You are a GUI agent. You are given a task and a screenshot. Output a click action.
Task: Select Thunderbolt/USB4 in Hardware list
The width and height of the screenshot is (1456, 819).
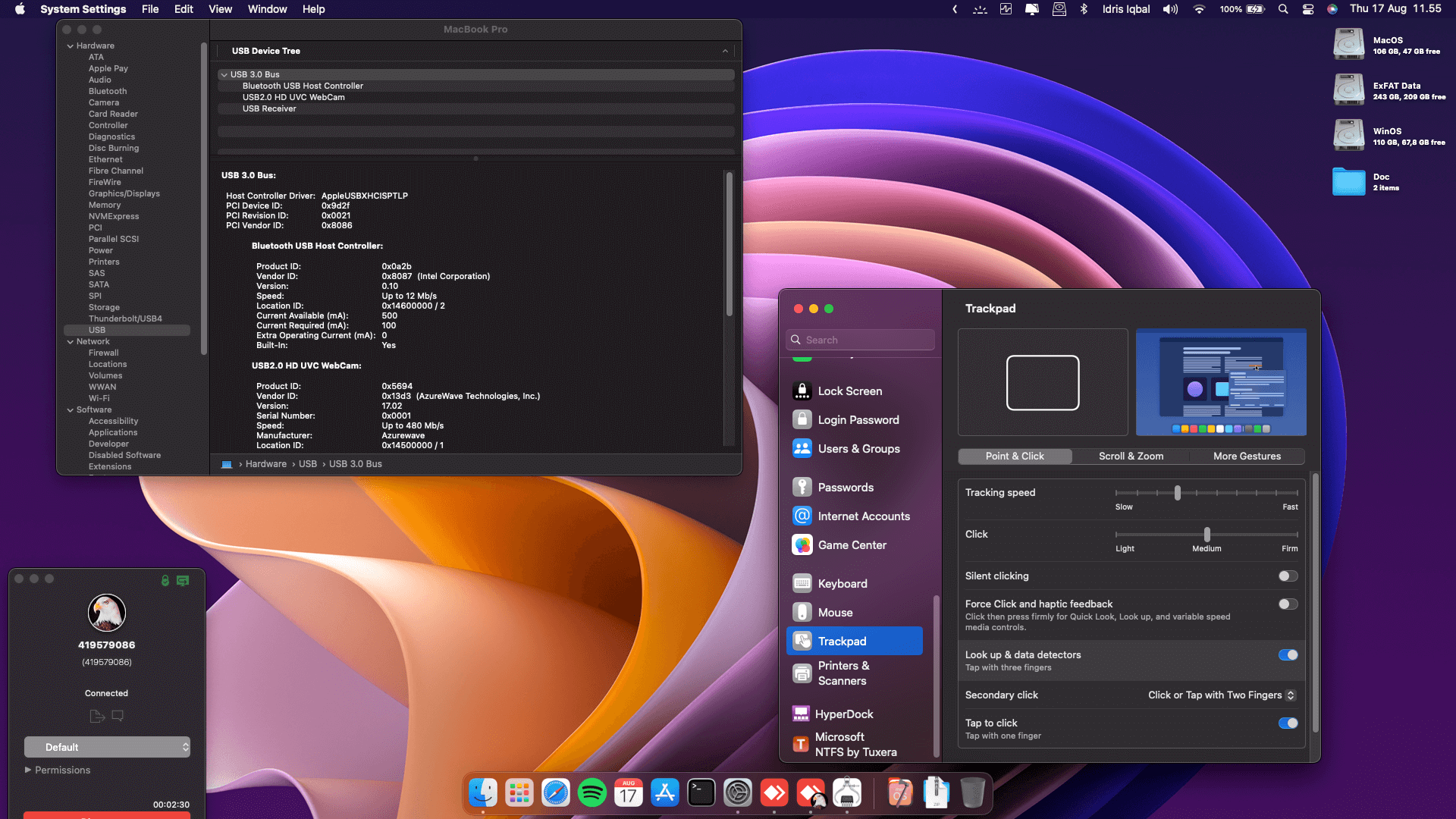(125, 318)
